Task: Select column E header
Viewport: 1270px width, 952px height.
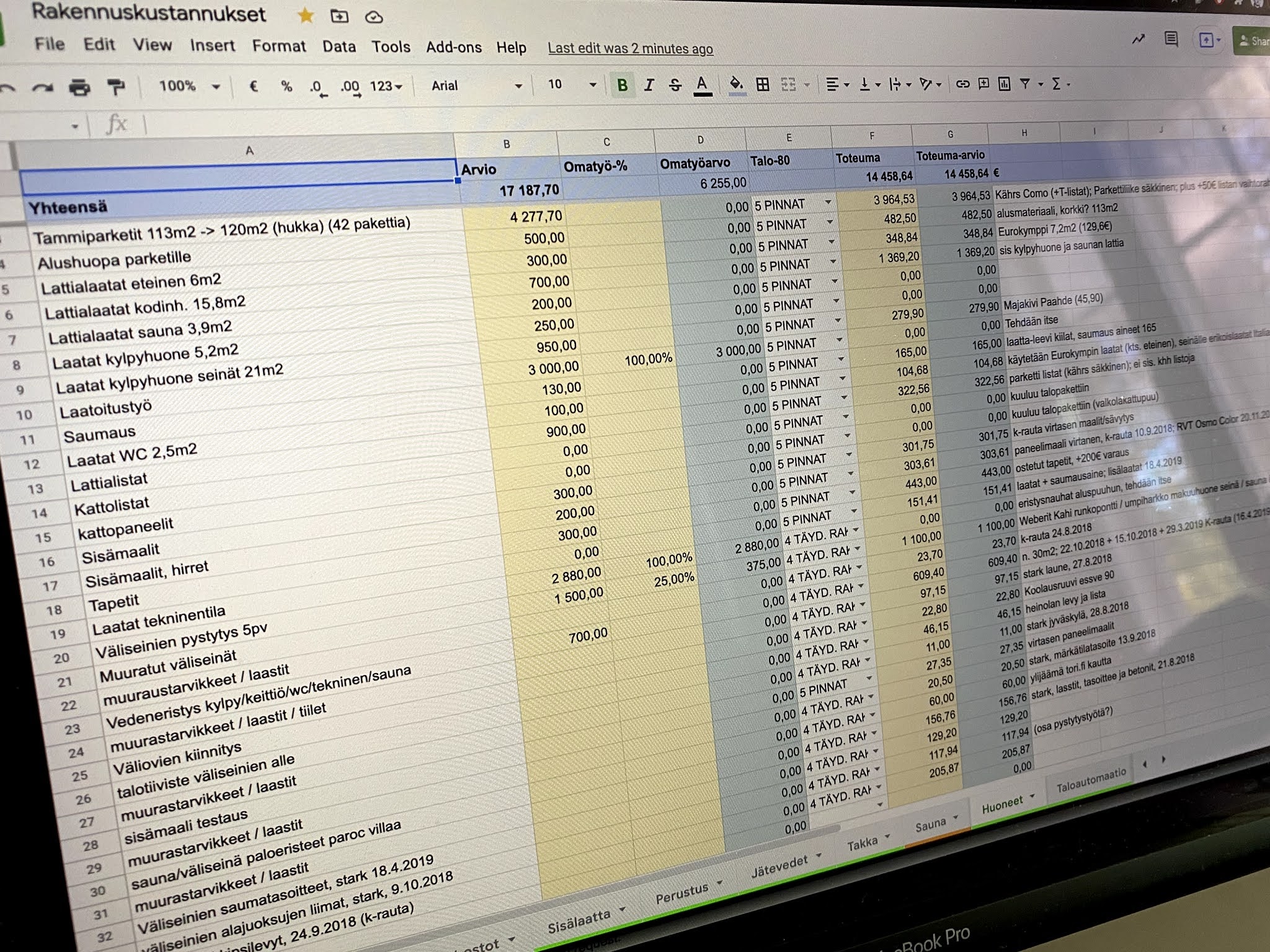Action: (789, 138)
